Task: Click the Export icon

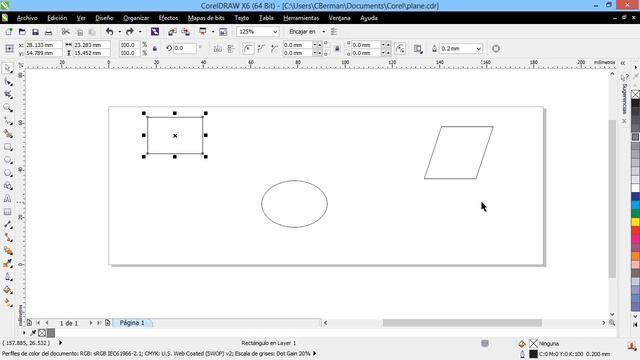Action: (186, 31)
